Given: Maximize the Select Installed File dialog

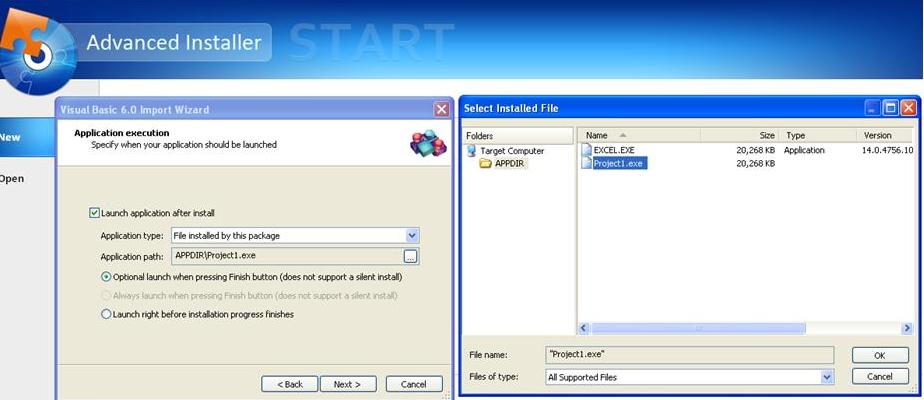Looking at the screenshot, I should point(890,108).
